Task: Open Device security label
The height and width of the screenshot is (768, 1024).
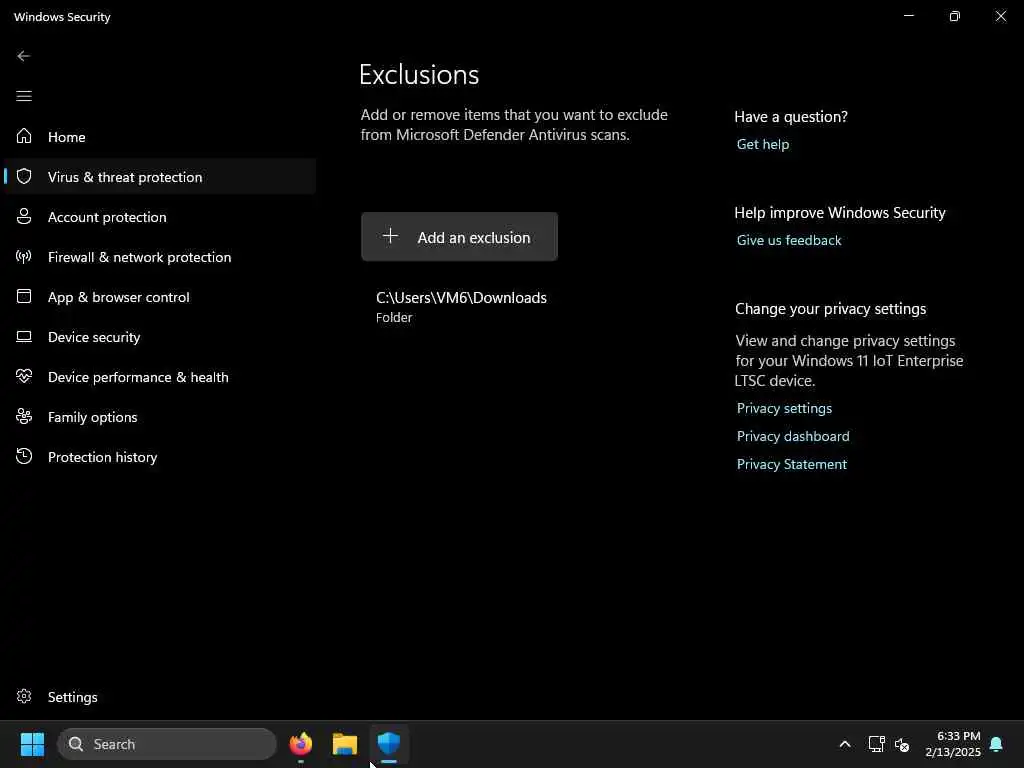Action: coord(94,337)
